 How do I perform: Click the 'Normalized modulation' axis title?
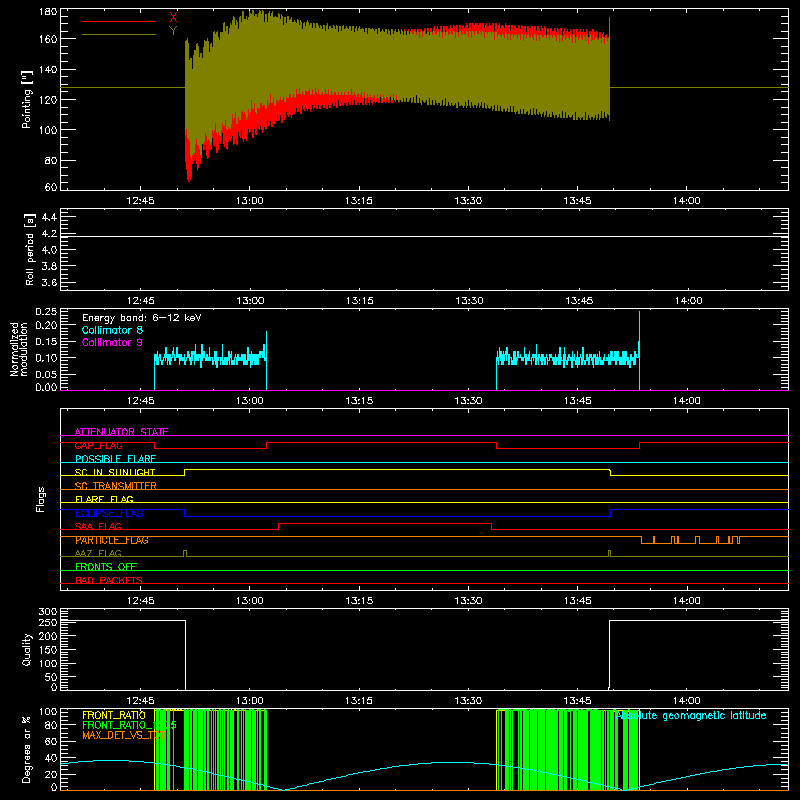point(19,349)
